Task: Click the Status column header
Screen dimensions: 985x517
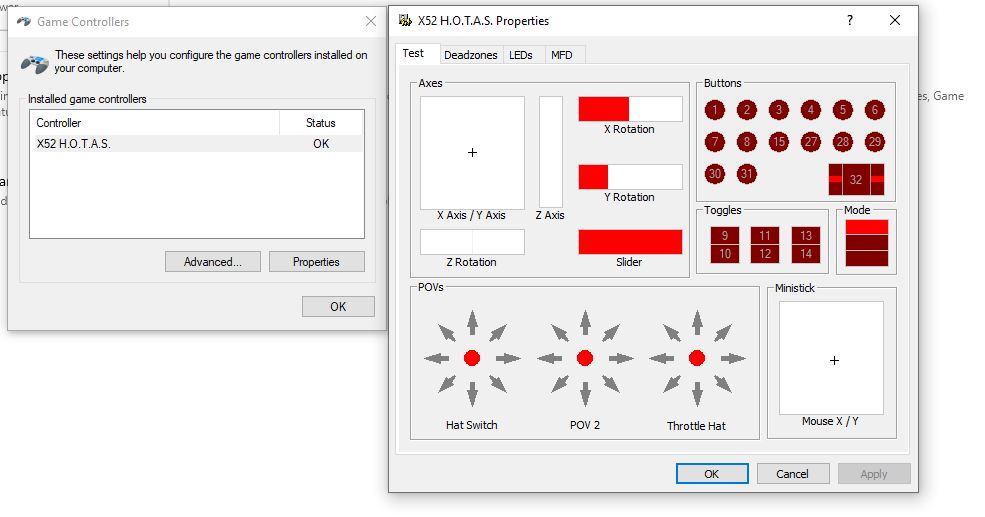Action: click(321, 123)
